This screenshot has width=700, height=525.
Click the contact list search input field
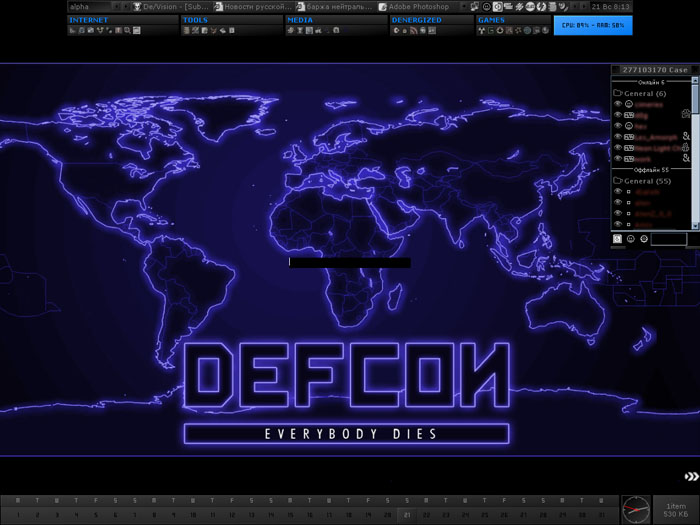click(669, 240)
